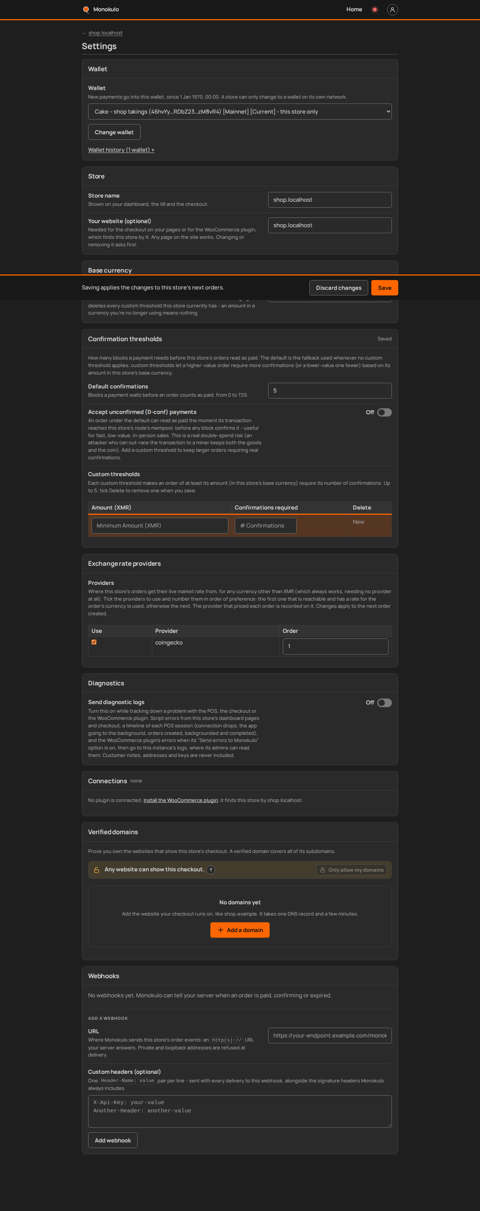Click the Confirmations required column header
This screenshot has width=480, height=1211.
tap(266, 507)
